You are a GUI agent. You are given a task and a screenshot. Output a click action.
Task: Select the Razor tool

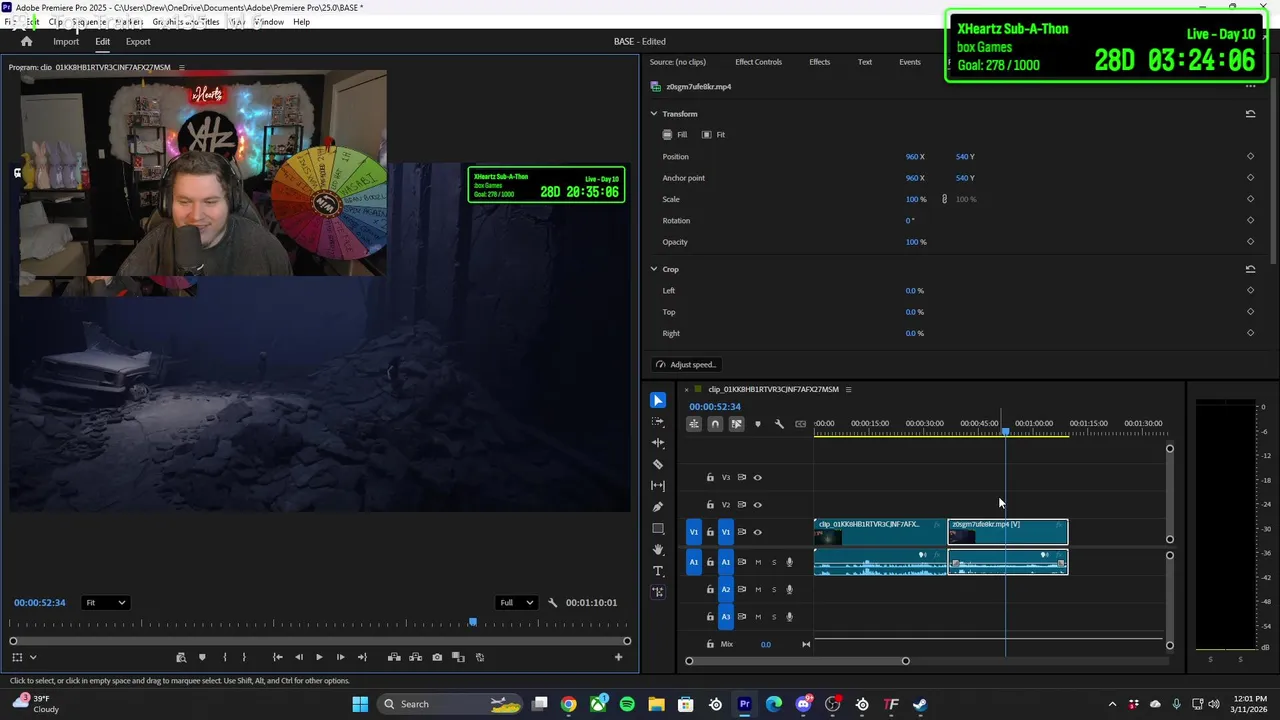click(658, 464)
